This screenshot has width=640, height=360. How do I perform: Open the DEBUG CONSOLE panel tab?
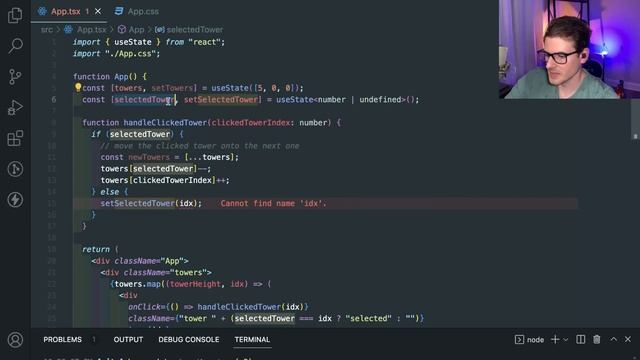tap(189, 340)
